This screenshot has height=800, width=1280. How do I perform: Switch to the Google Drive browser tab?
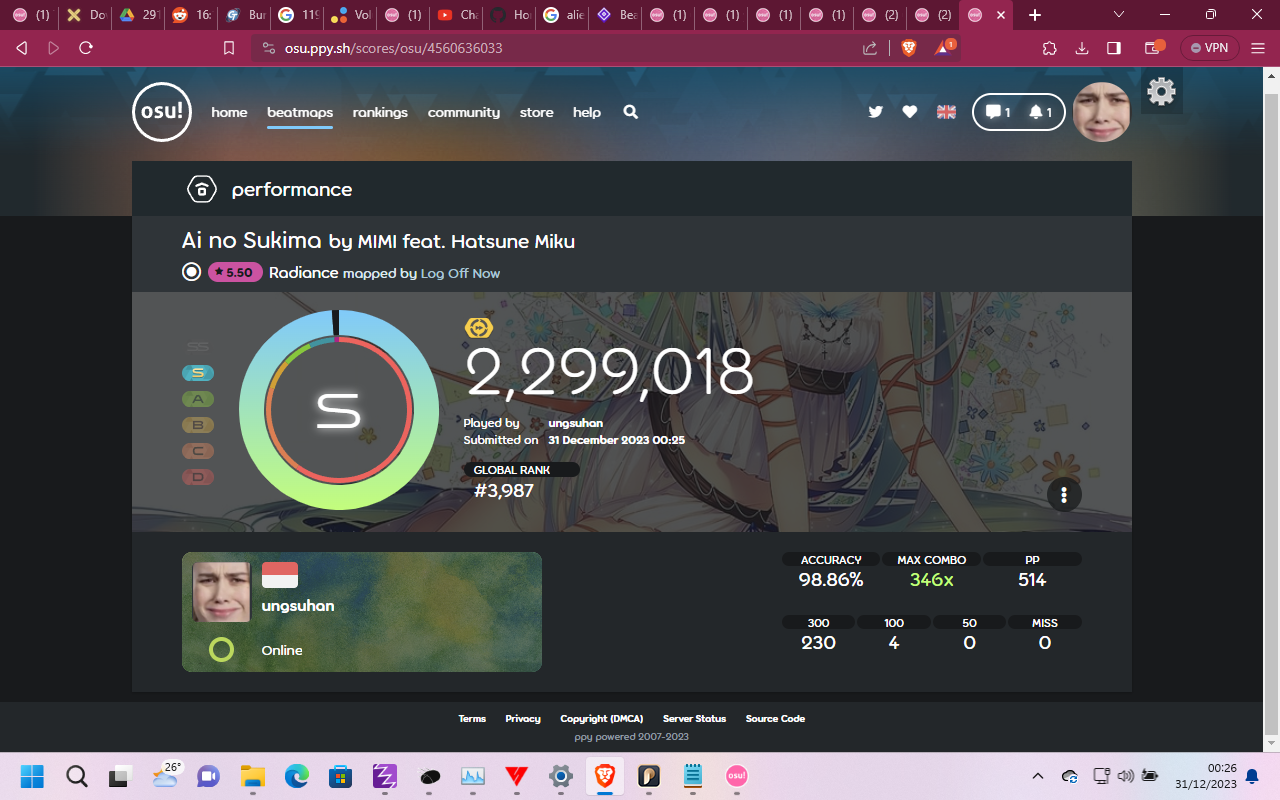point(139,15)
